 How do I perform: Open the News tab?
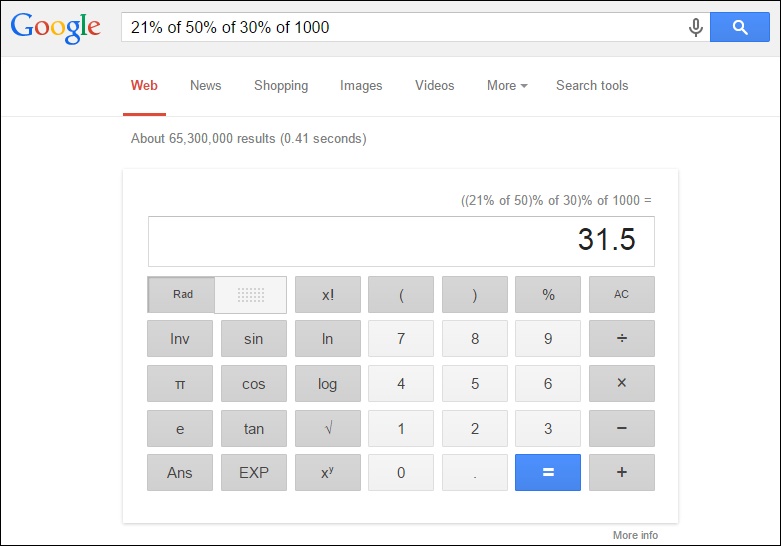[x=205, y=86]
